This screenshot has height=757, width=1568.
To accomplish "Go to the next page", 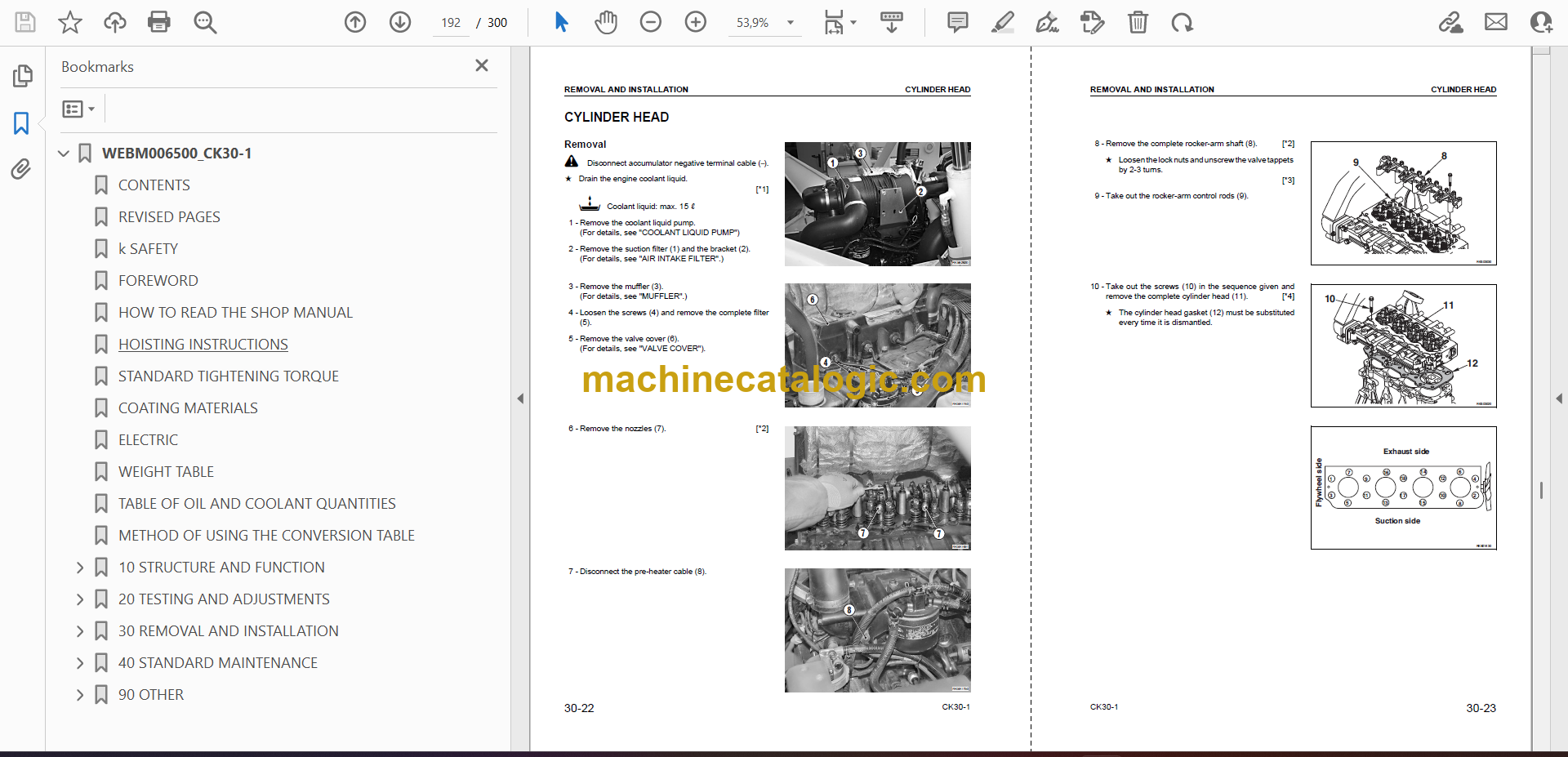I will pyautogui.click(x=400, y=22).
